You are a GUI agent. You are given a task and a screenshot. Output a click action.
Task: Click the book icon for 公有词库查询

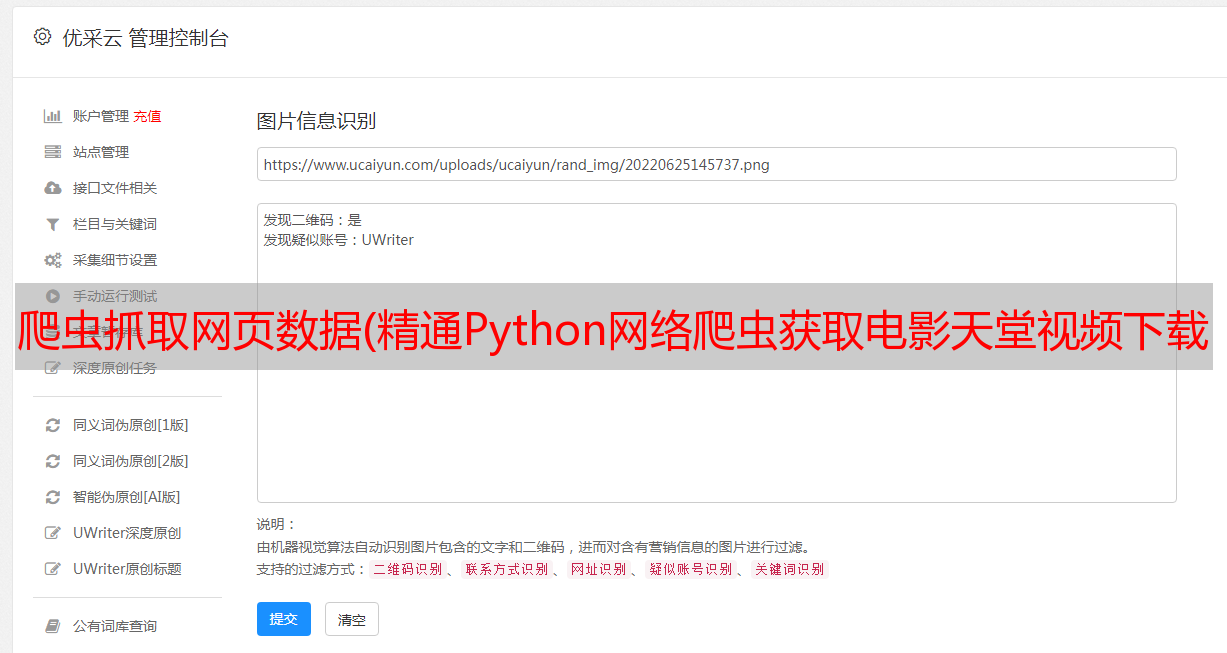(x=53, y=626)
